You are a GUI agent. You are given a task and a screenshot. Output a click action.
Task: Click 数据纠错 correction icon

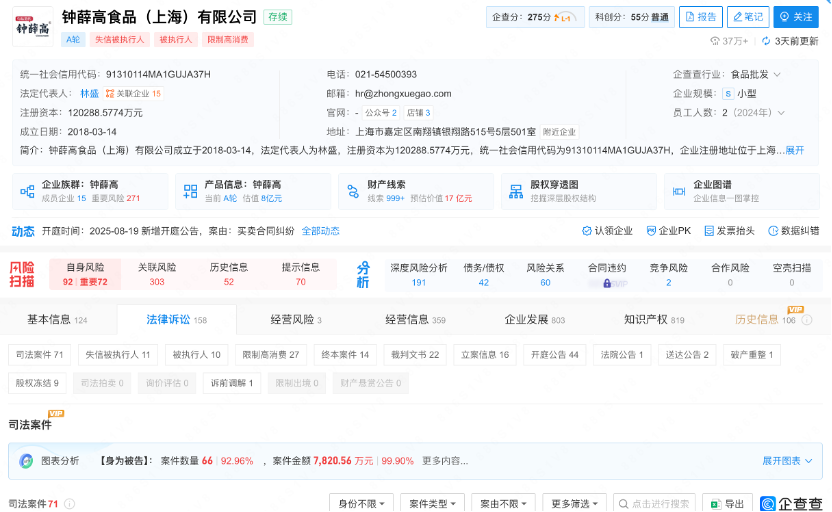(773, 231)
